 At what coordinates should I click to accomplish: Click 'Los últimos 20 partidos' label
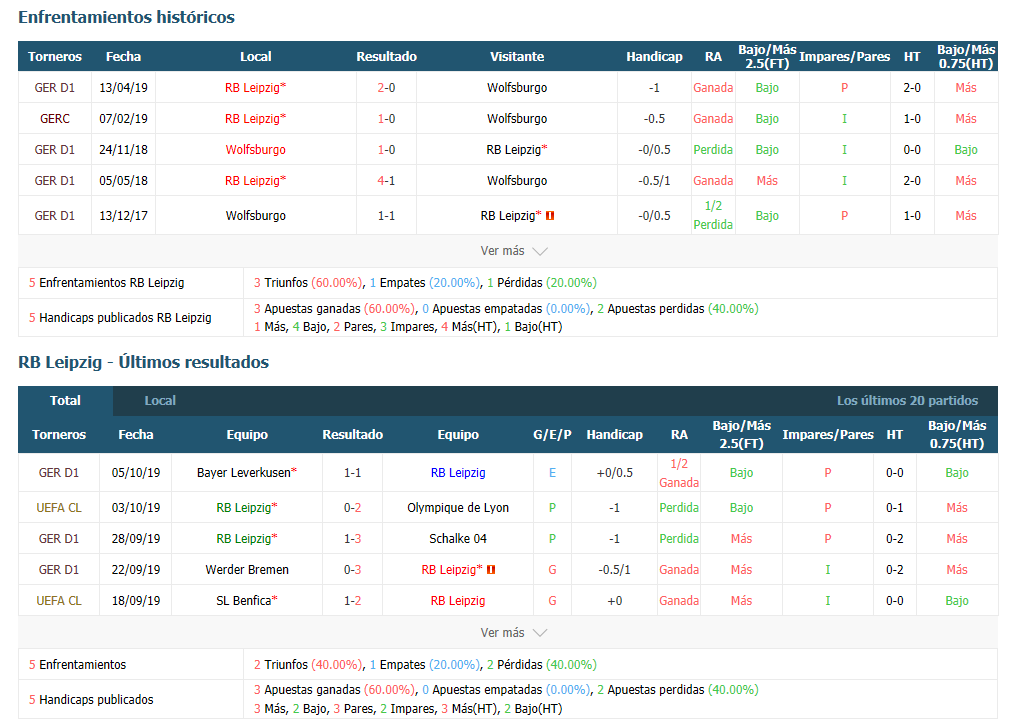(x=907, y=400)
